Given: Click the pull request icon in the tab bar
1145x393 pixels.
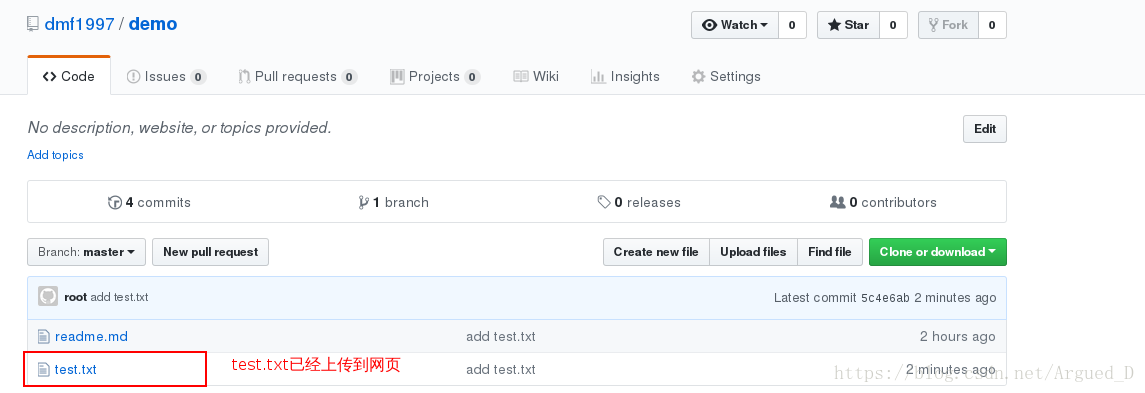Looking at the screenshot, I should [x=245, y=77].
